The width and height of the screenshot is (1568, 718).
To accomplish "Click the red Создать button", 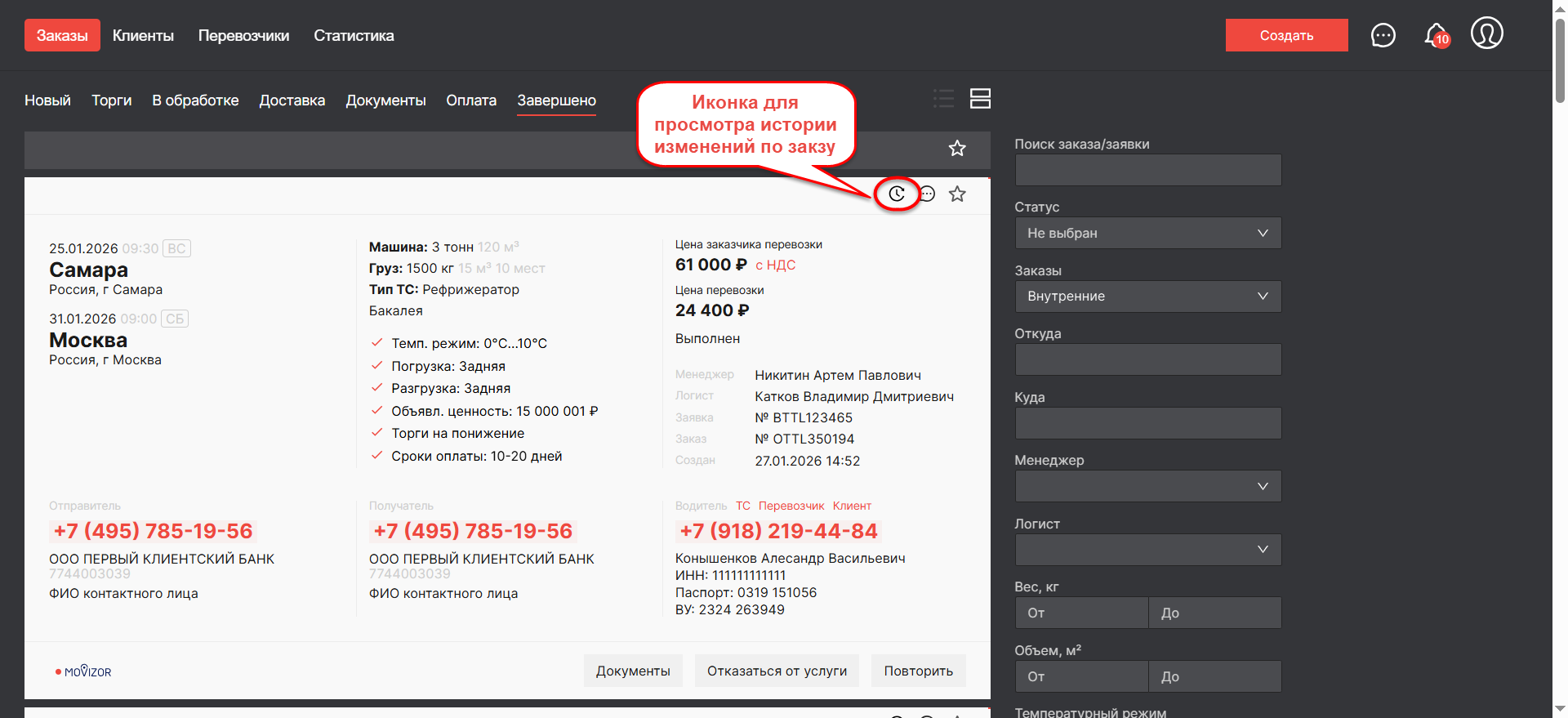I will 1286,35.
